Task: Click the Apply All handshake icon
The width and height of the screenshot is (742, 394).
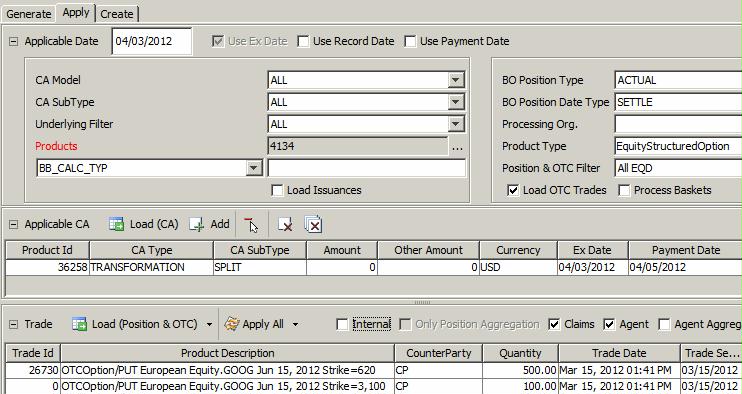Action: (232, 324)
